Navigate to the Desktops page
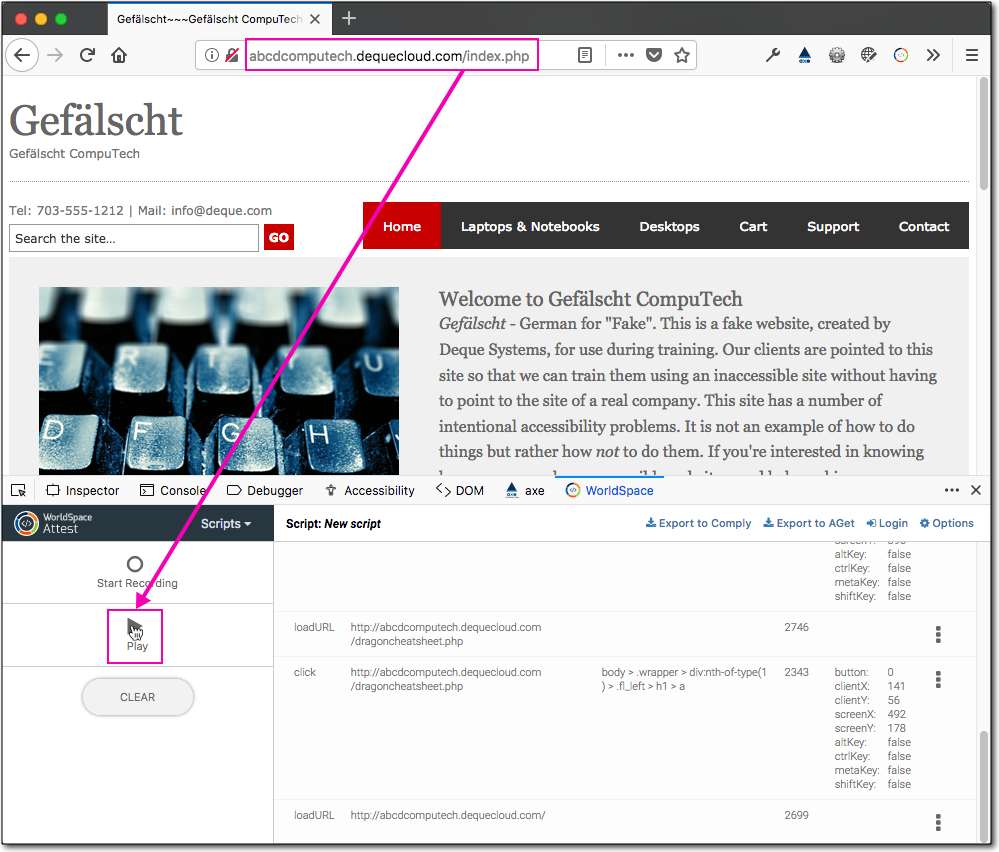Viewport: 999px width, 852px height. coord(669,226)
